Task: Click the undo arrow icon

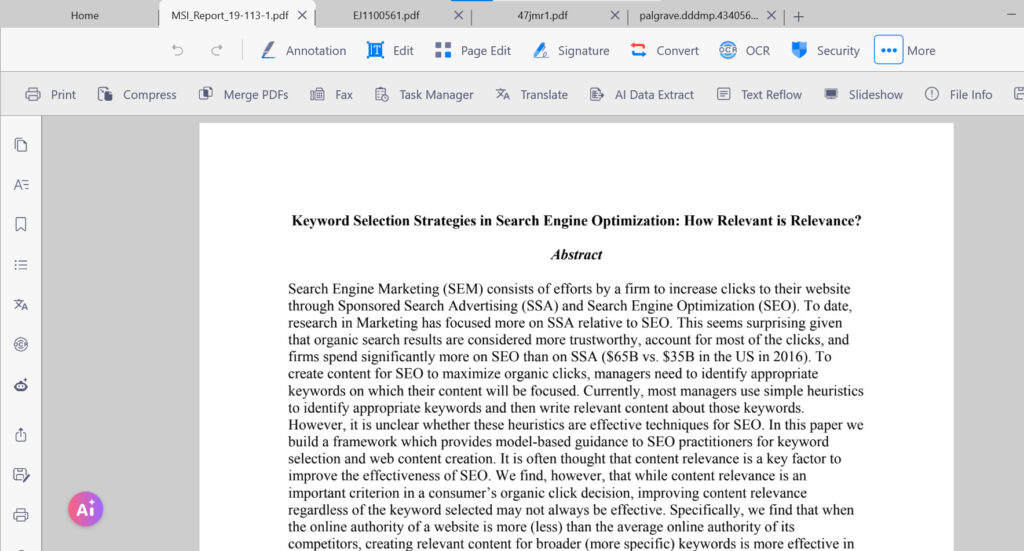Action: click(x=178, y=50)
